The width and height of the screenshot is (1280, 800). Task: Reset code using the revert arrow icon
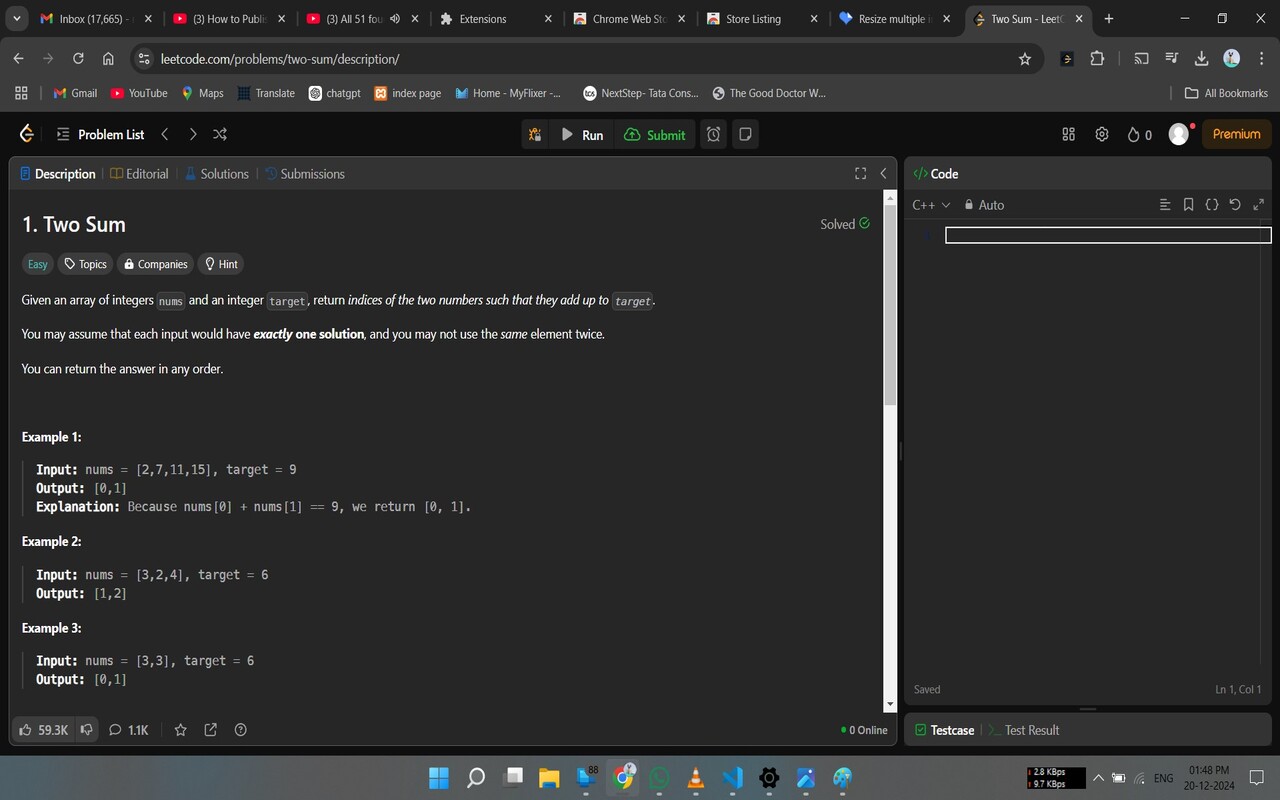(1235, 204)
